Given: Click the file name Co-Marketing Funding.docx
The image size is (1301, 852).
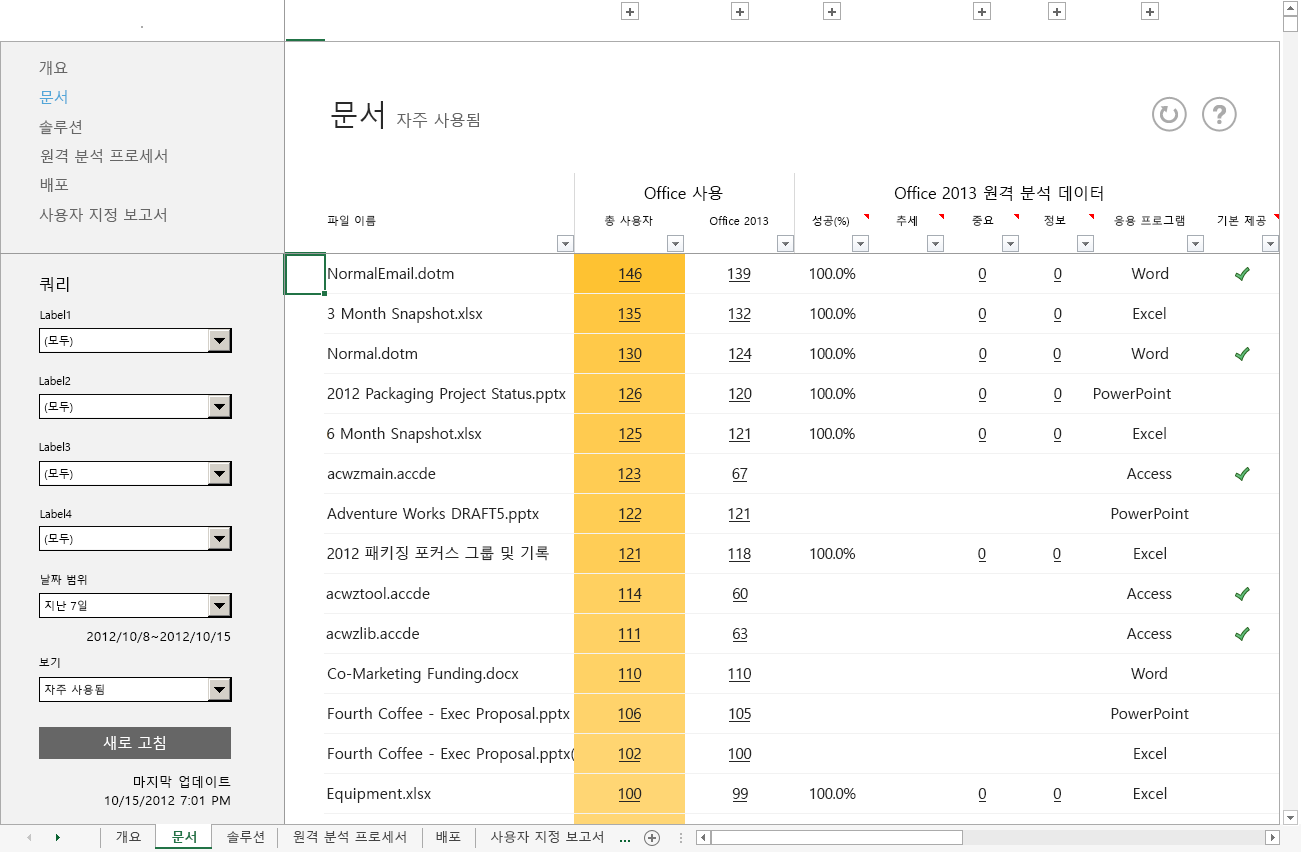Looking at the screenshot, I should click(423, 674).
